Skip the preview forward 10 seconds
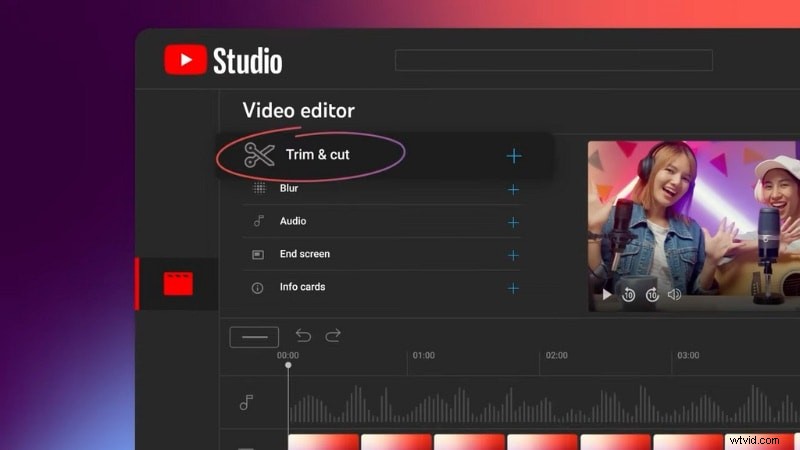 coord(652,294)
